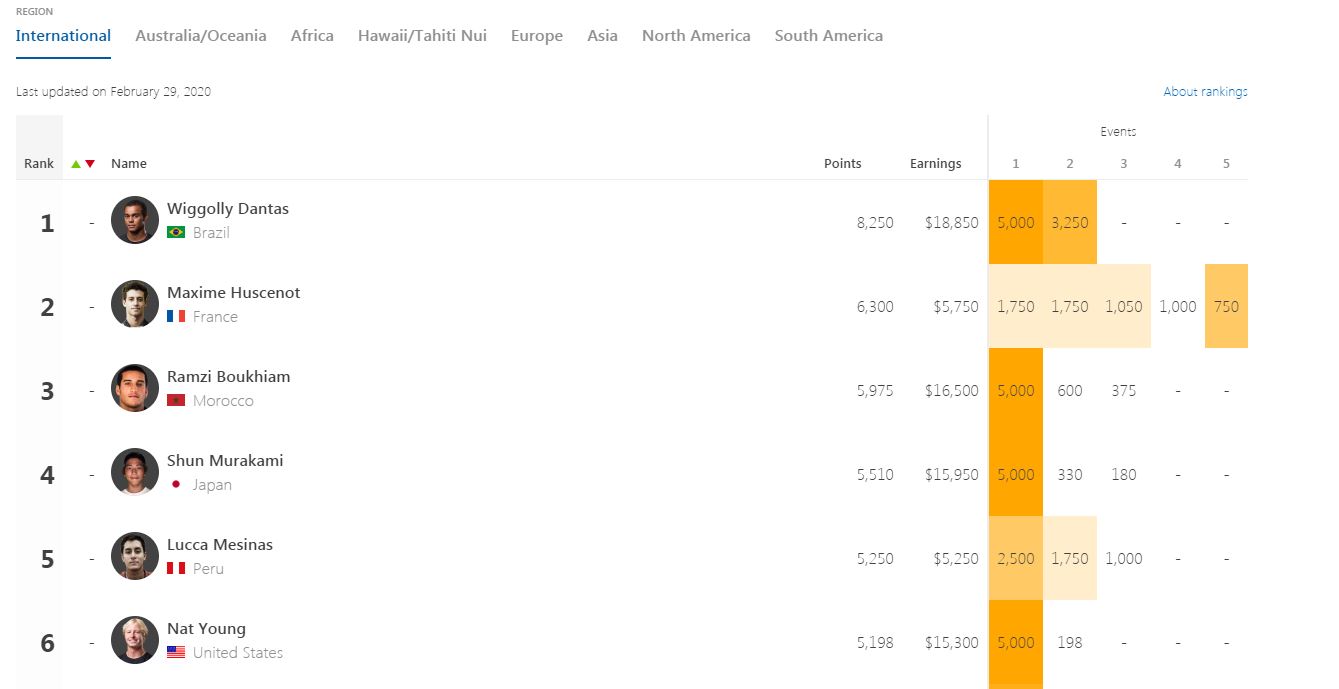Open the About rankings link
Viewport: 1339px width, 689px height.
(1205, 92)
